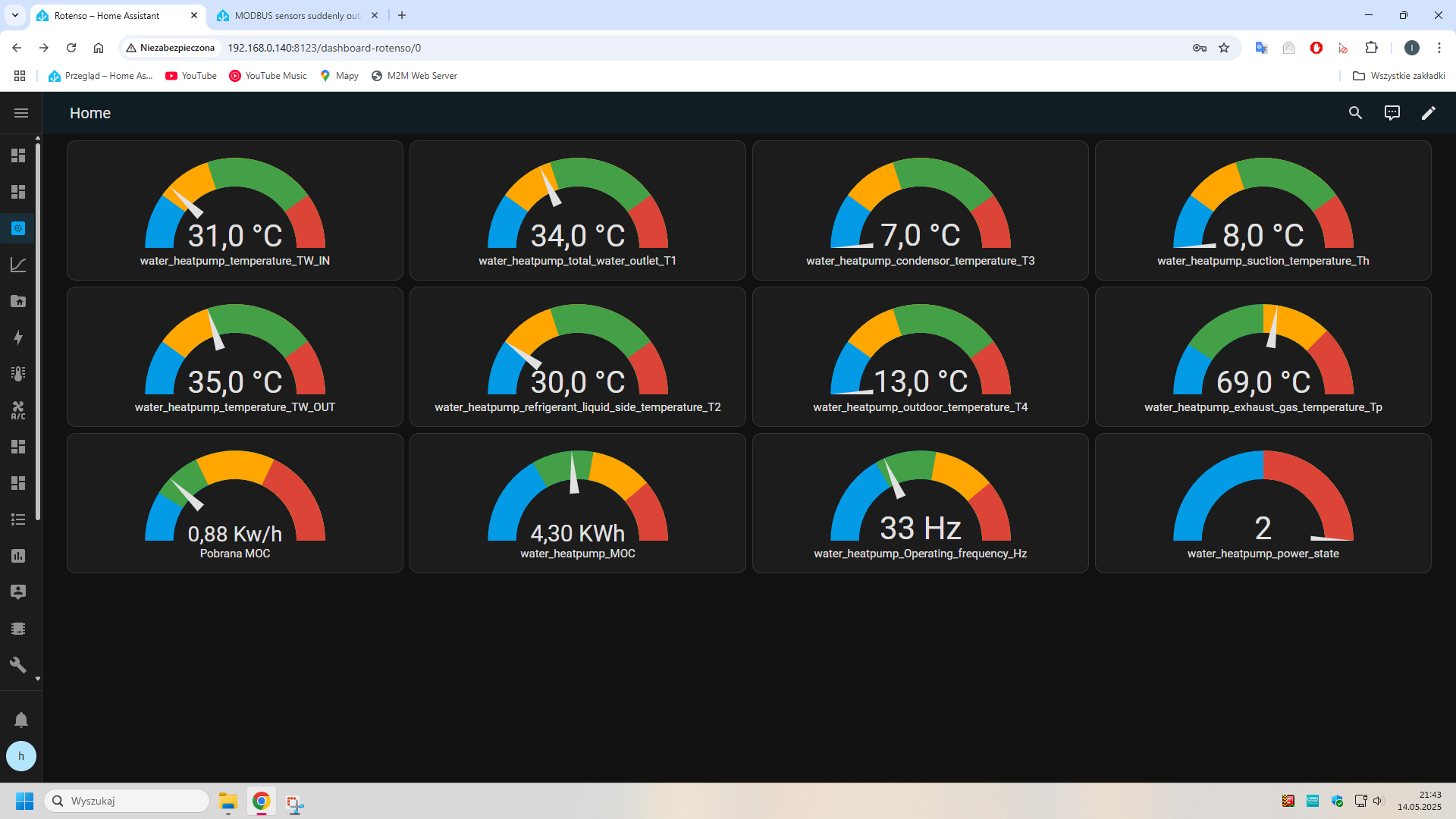Open the Assist chat icon
The image size is (1456, 819).
coord(1392,113)
